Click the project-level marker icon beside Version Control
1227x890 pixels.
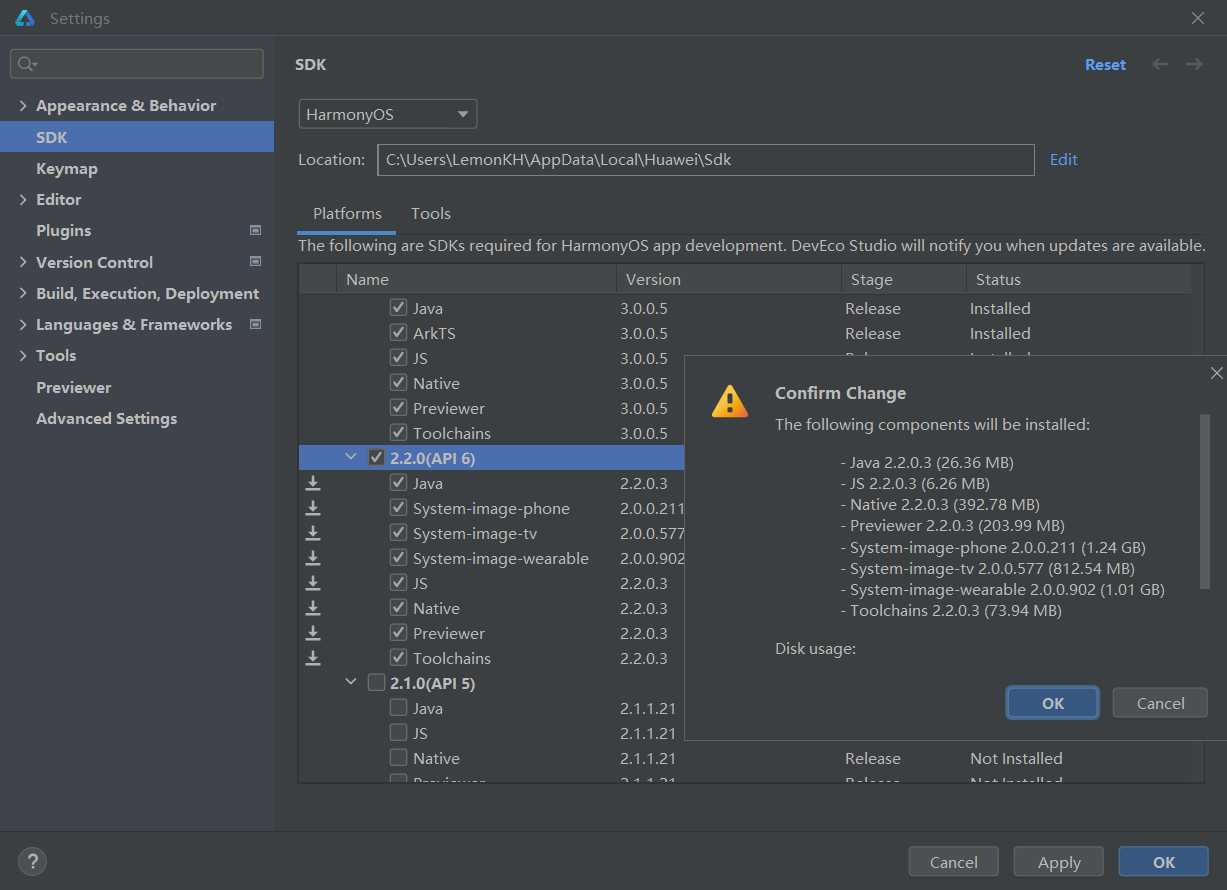[x=255, y=262]
